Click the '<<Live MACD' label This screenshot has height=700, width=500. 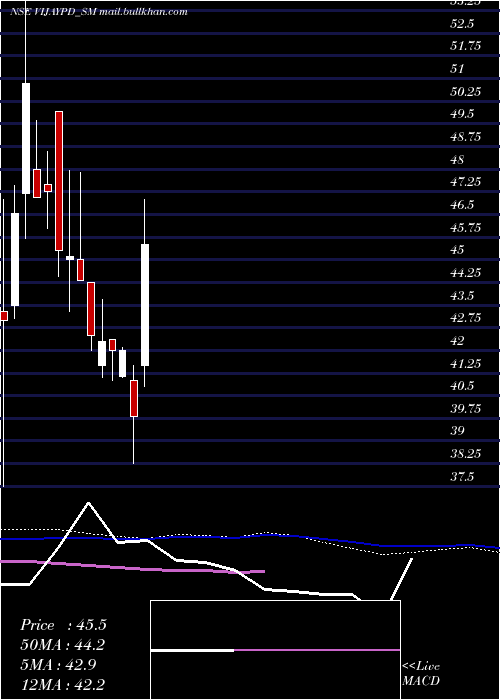pyautogui.click(x=421, y=674)
